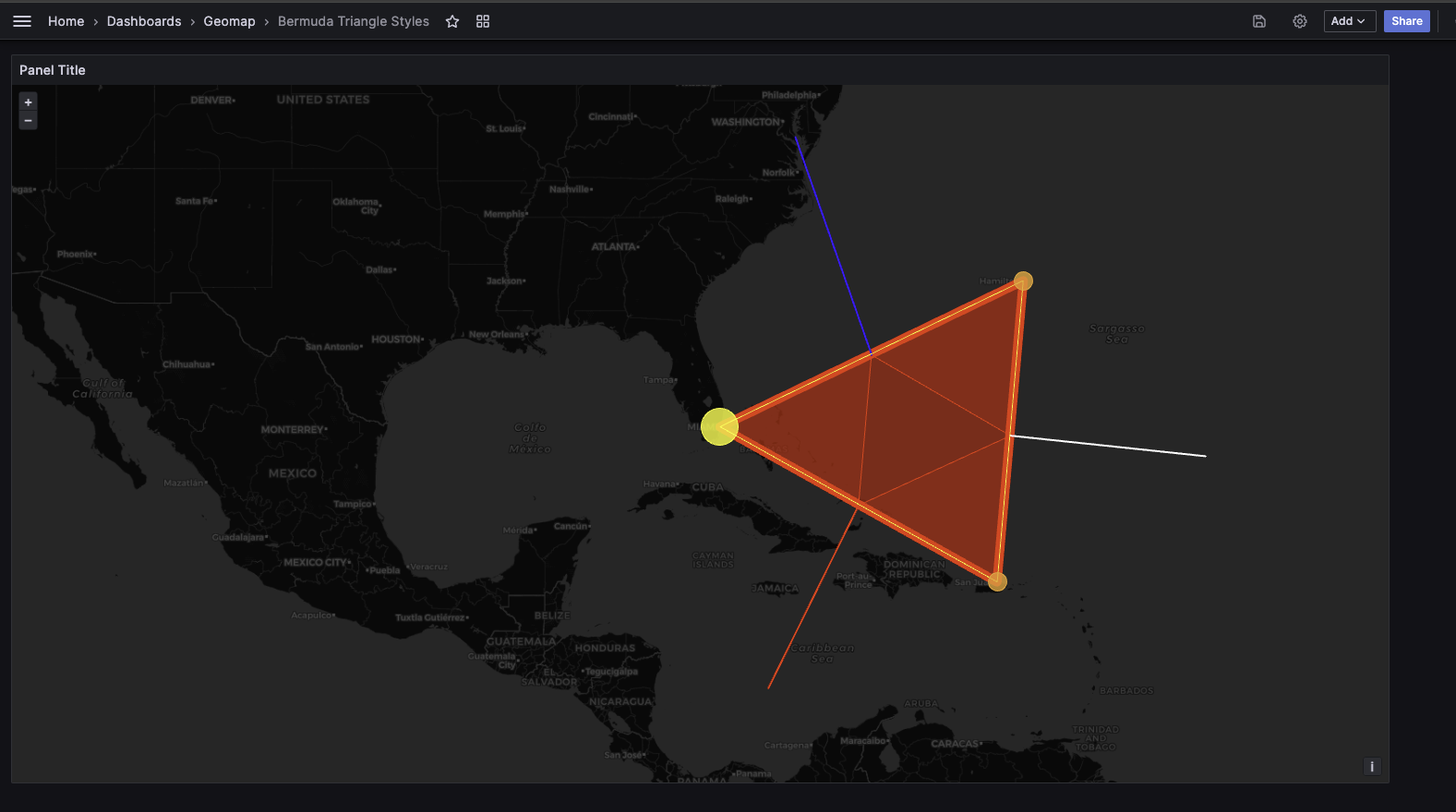Zoom out the map with minus button
This screenshot has width=1456, height=812.
point(29,121)
